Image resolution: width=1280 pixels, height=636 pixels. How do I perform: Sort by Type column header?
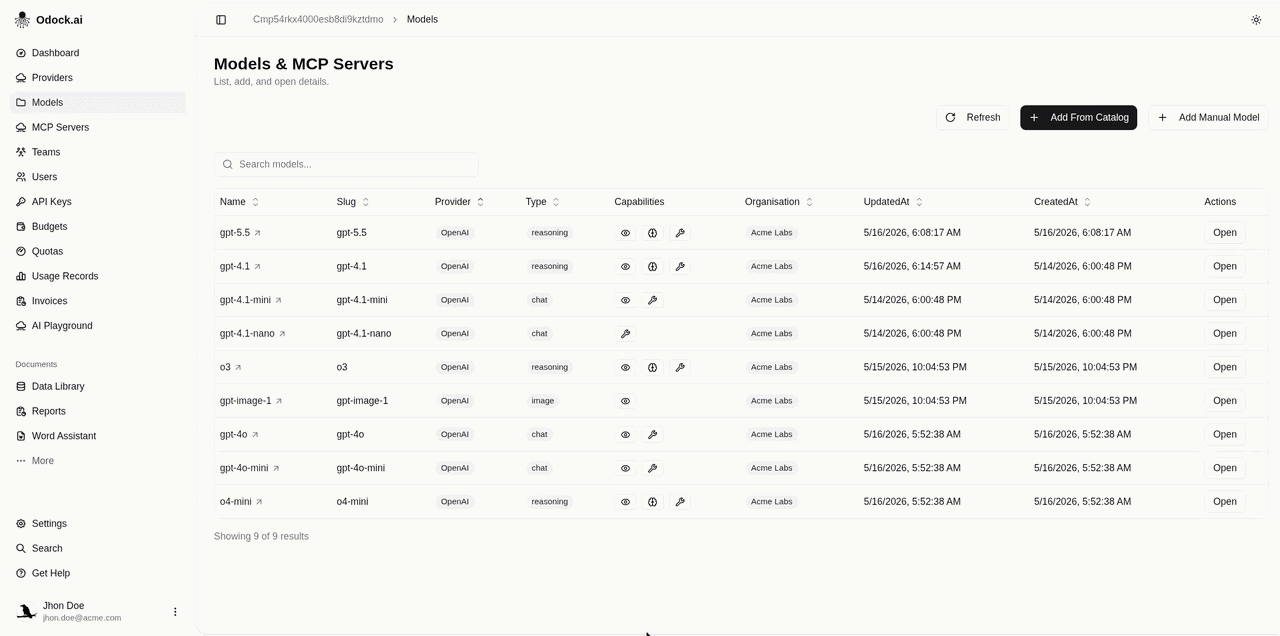[x=543, y=202]
